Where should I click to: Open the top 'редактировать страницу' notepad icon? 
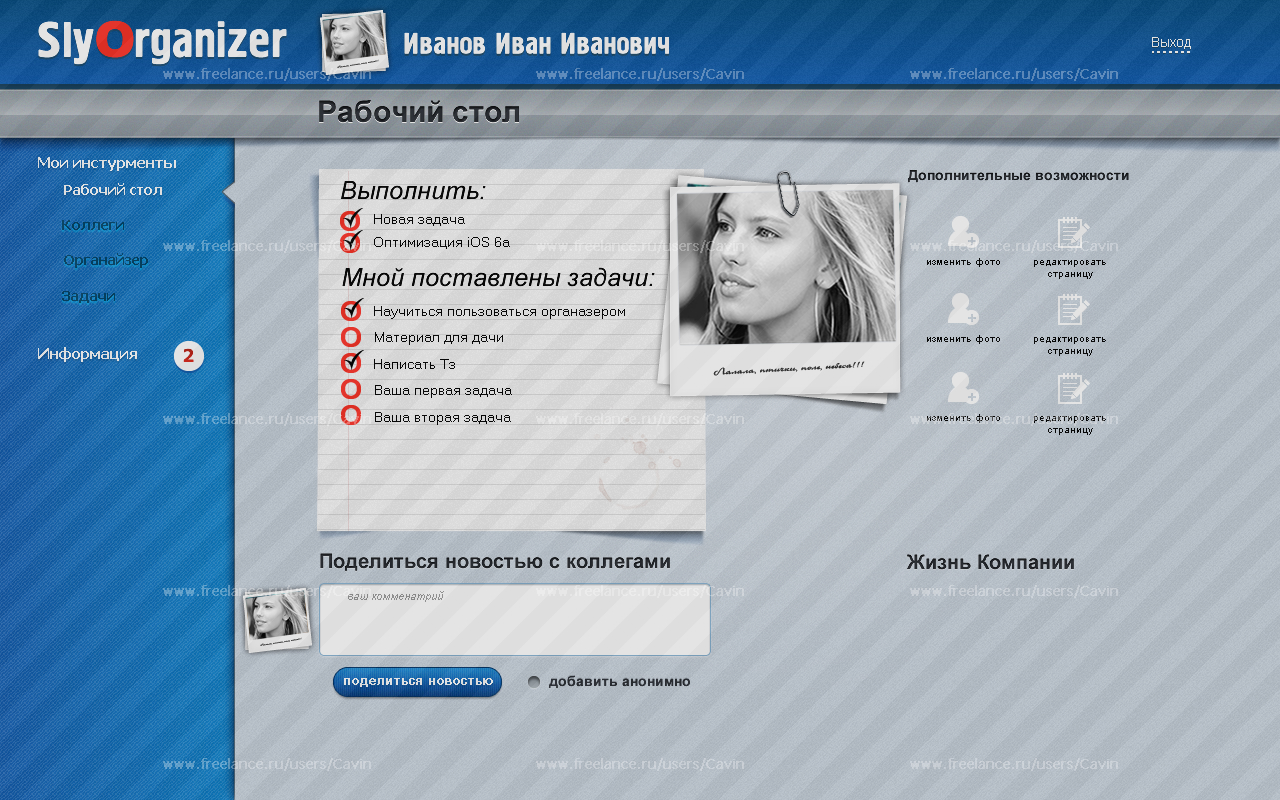[1072, 233]
